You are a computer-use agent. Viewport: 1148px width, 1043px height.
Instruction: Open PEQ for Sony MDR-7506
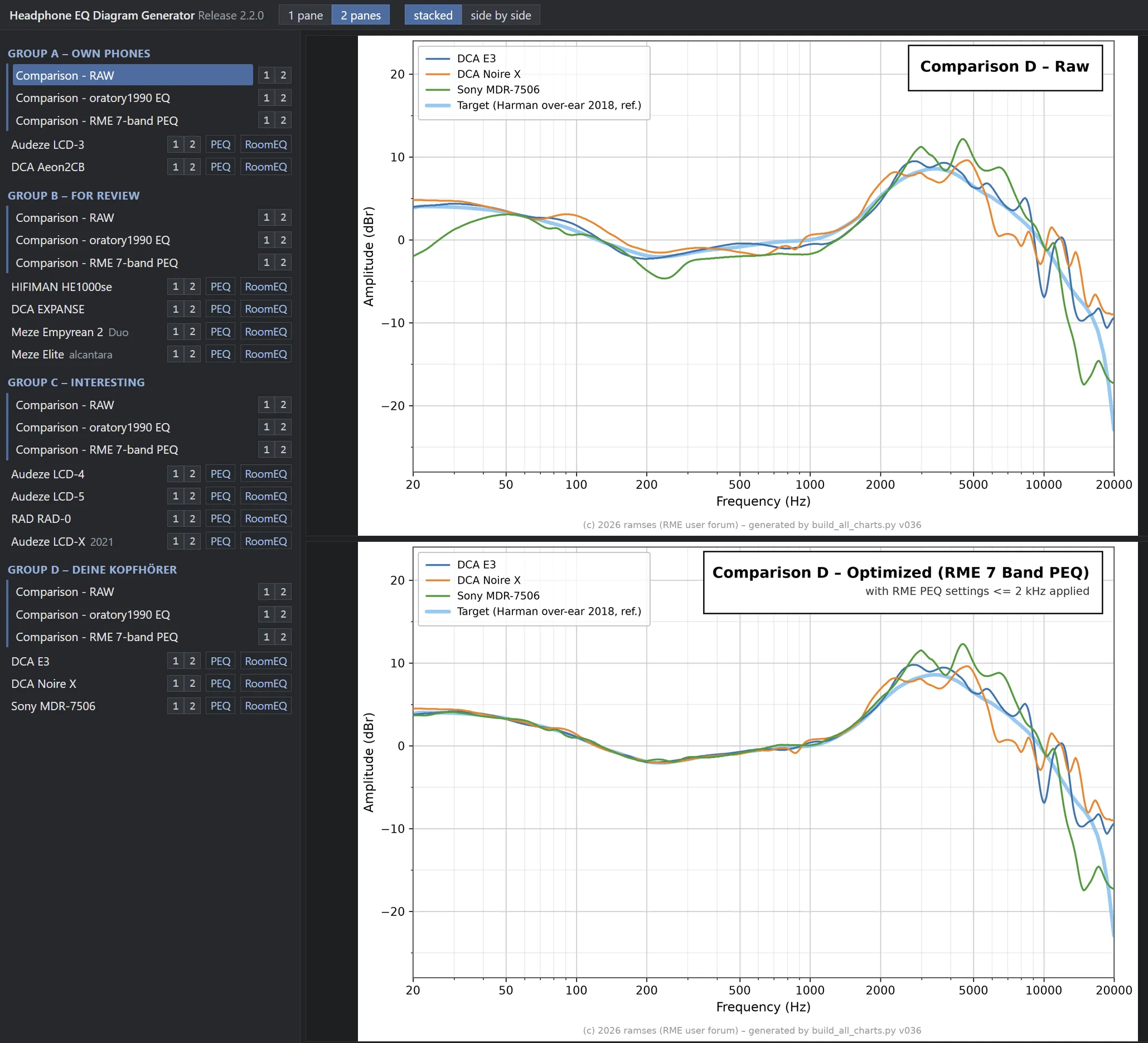coord(220,706)
